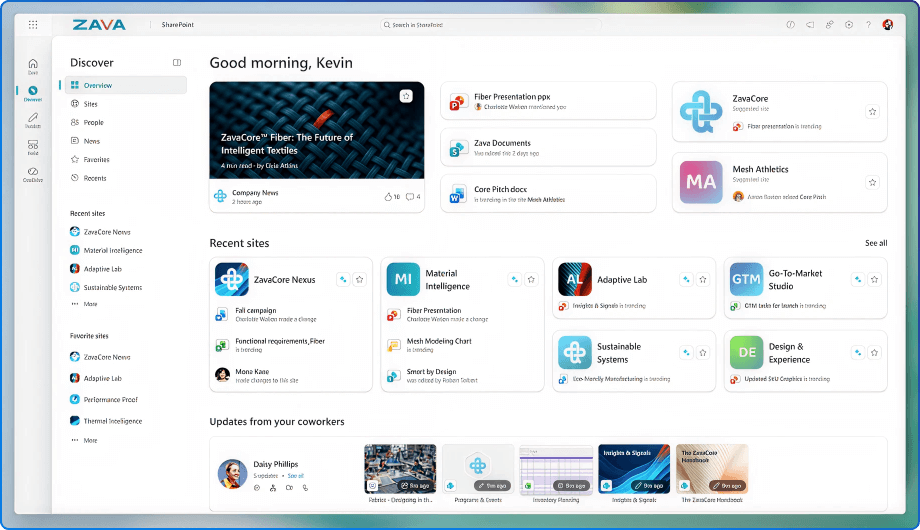Click the megaphone feedback icon in the top bar

(x=810, y=25)
